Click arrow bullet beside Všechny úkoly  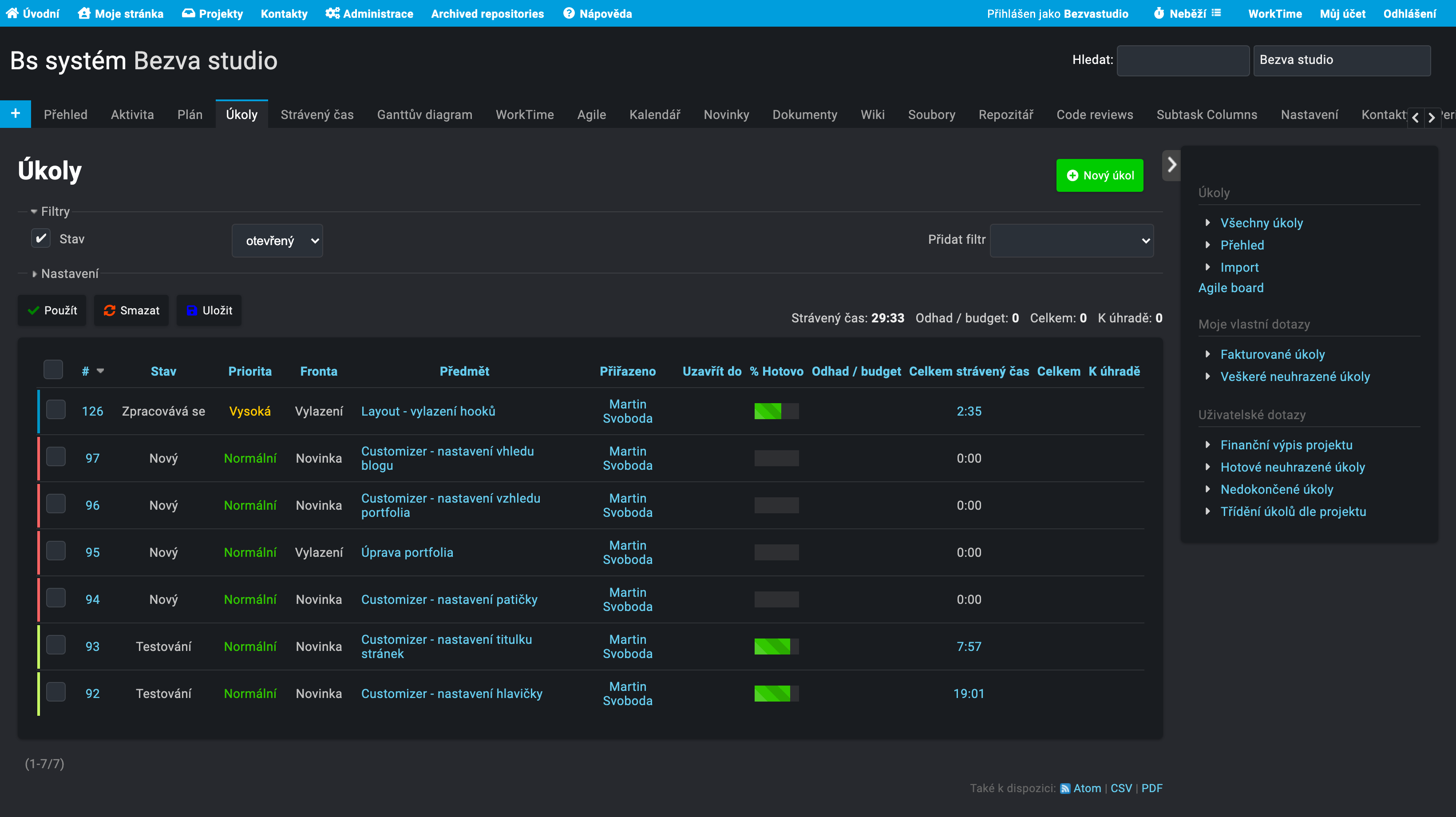(x=1207, y=223)
